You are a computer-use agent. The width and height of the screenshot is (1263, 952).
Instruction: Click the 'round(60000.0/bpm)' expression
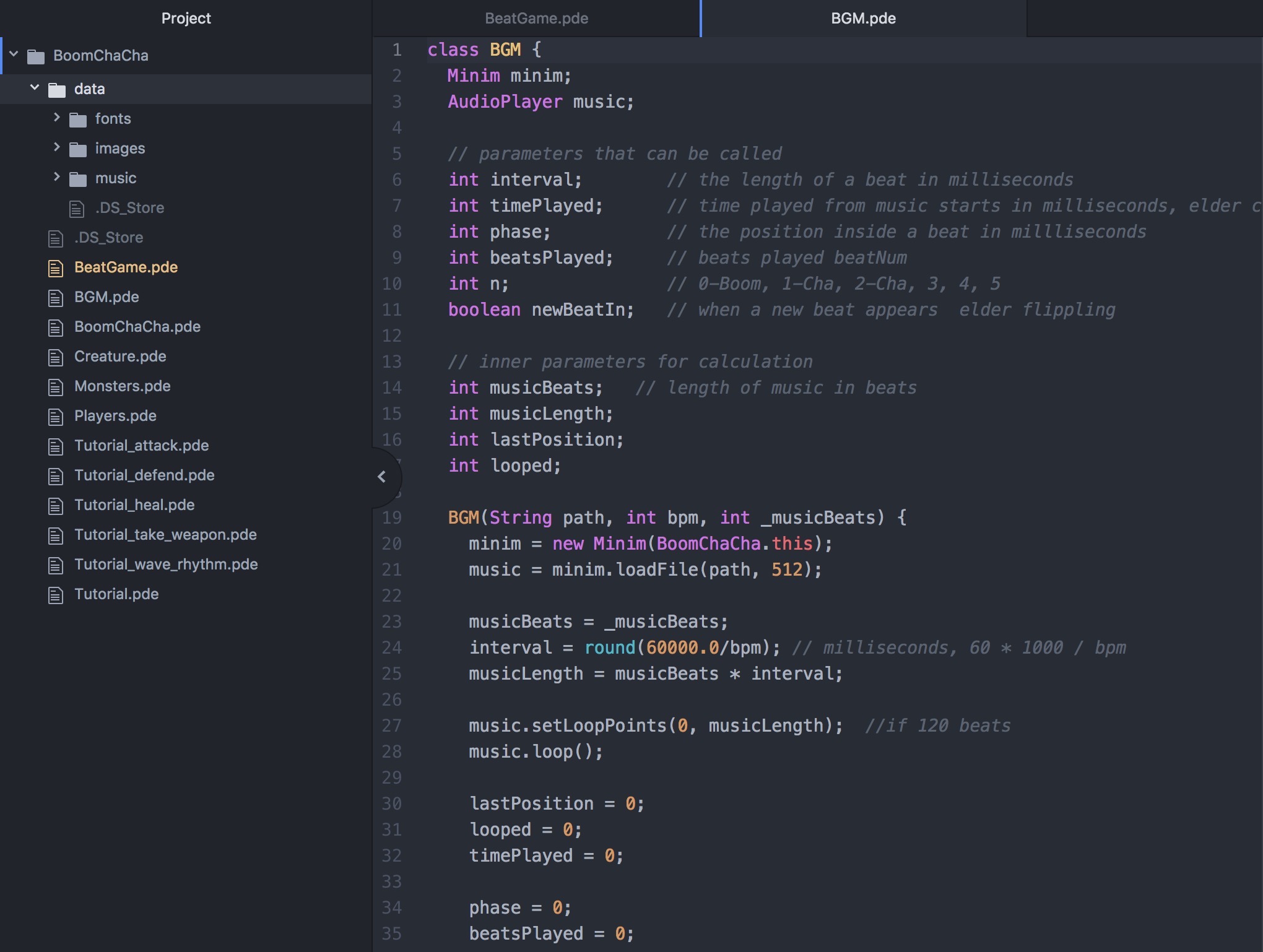point(677,647)
